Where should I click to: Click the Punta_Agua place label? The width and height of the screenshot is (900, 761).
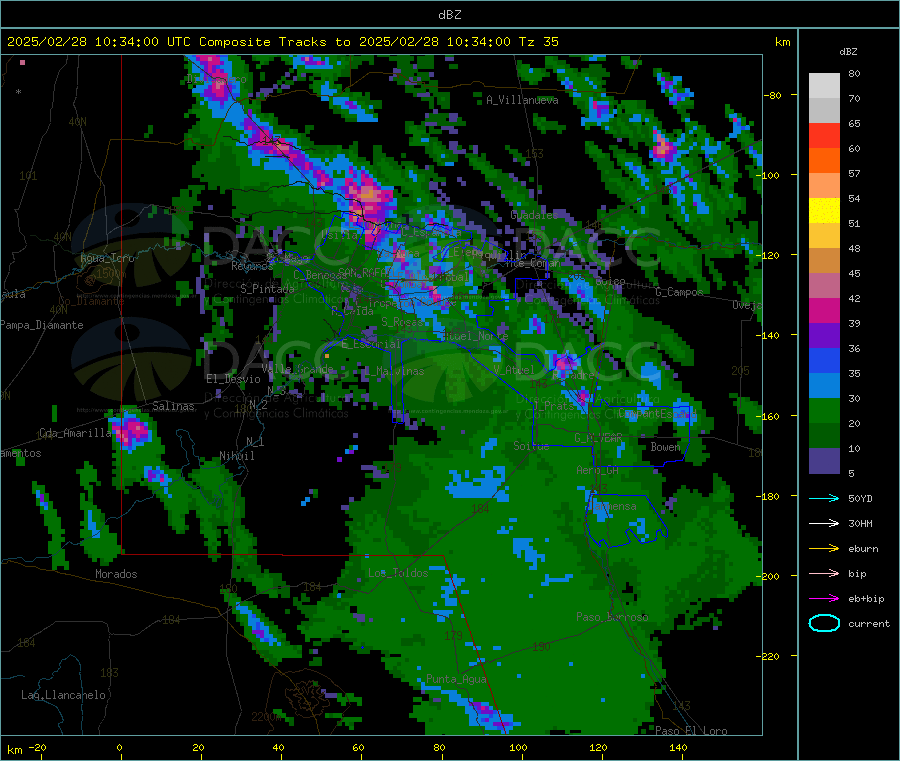(456, 679)
